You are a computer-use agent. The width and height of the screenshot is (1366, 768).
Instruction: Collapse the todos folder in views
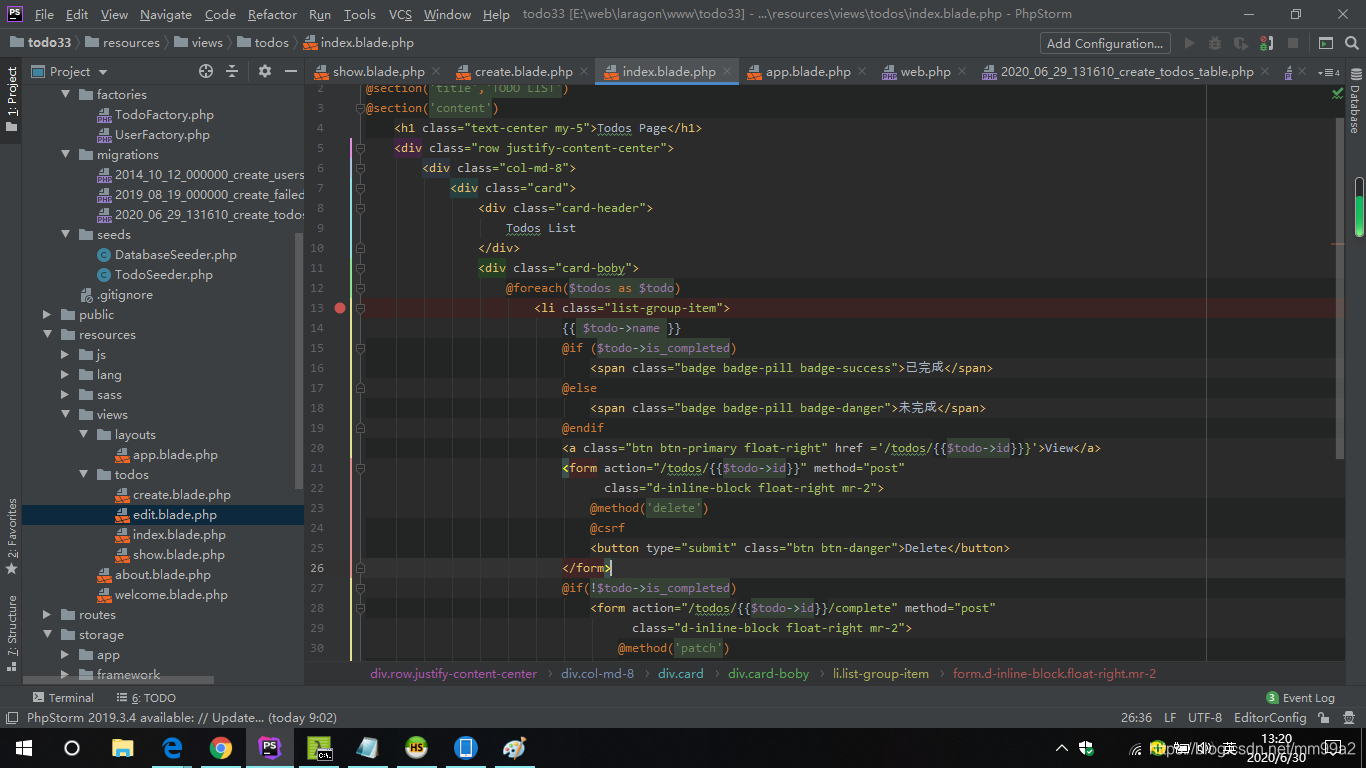[84, 474]
